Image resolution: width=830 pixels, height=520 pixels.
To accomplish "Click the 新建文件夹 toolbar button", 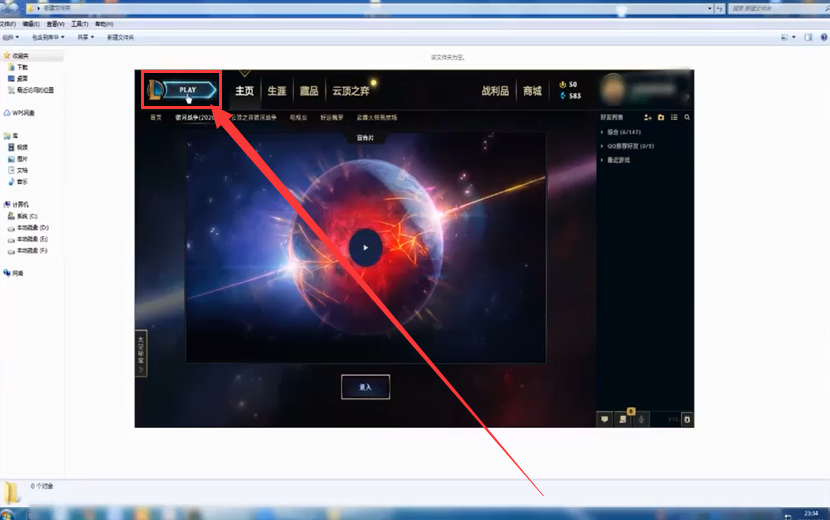I will click(x=121, y=38).
